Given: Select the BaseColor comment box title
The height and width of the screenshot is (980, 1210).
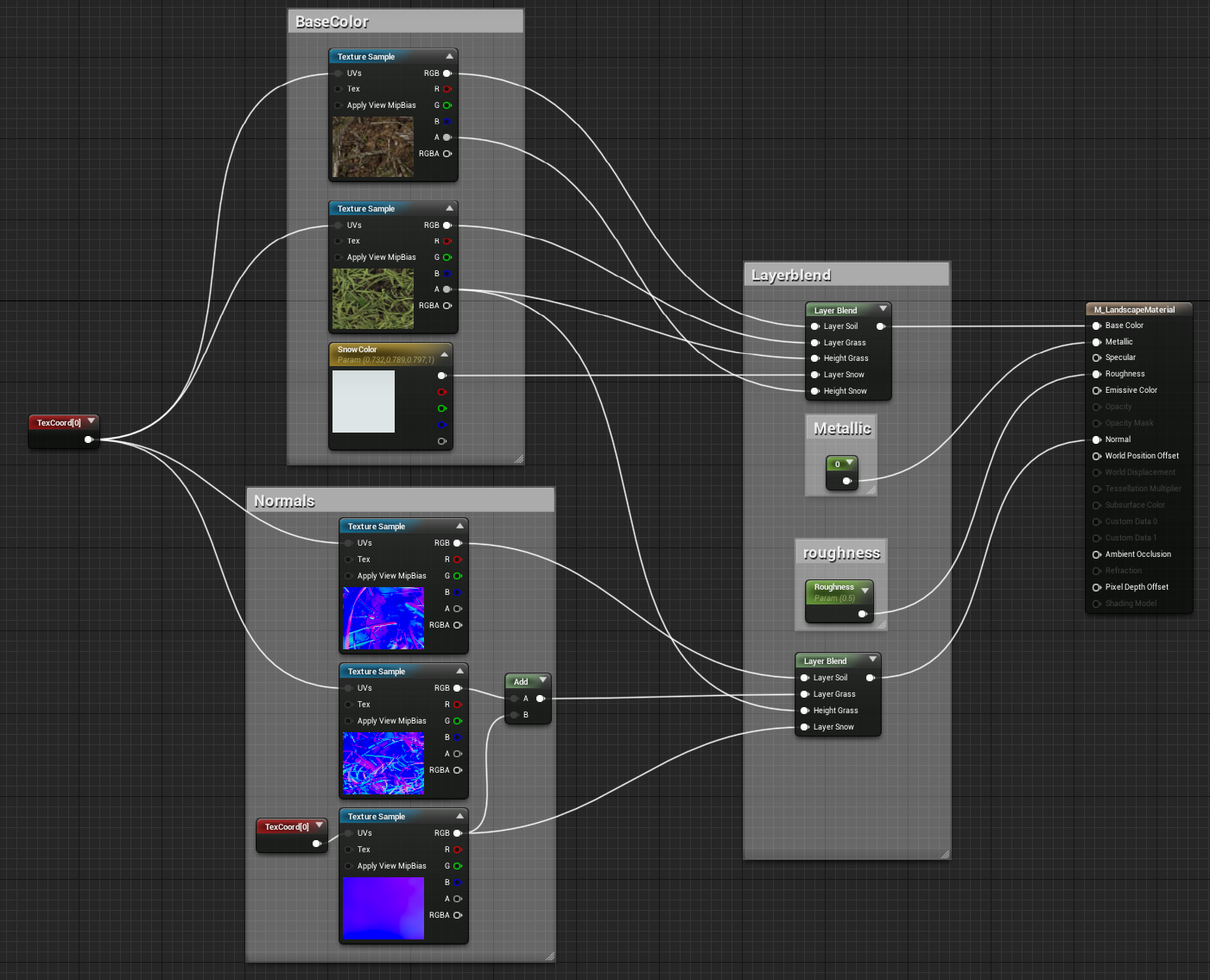Looking at the screenshot, I should point(333,22).
